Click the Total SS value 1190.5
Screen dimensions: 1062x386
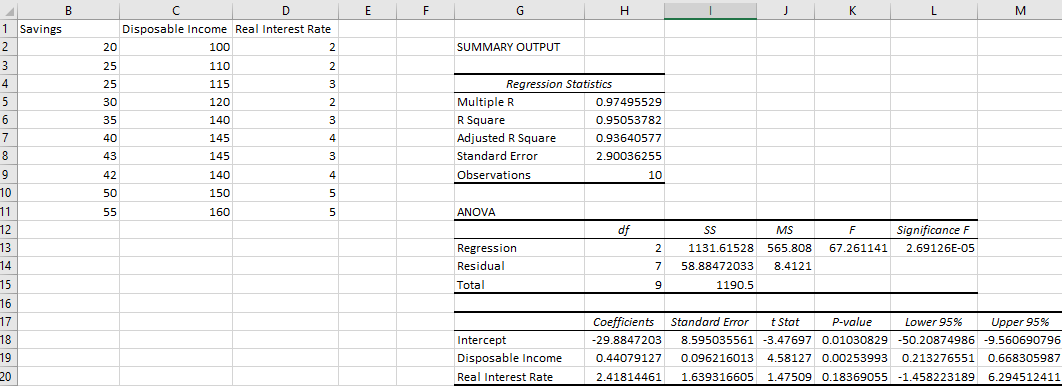point(710,284)
